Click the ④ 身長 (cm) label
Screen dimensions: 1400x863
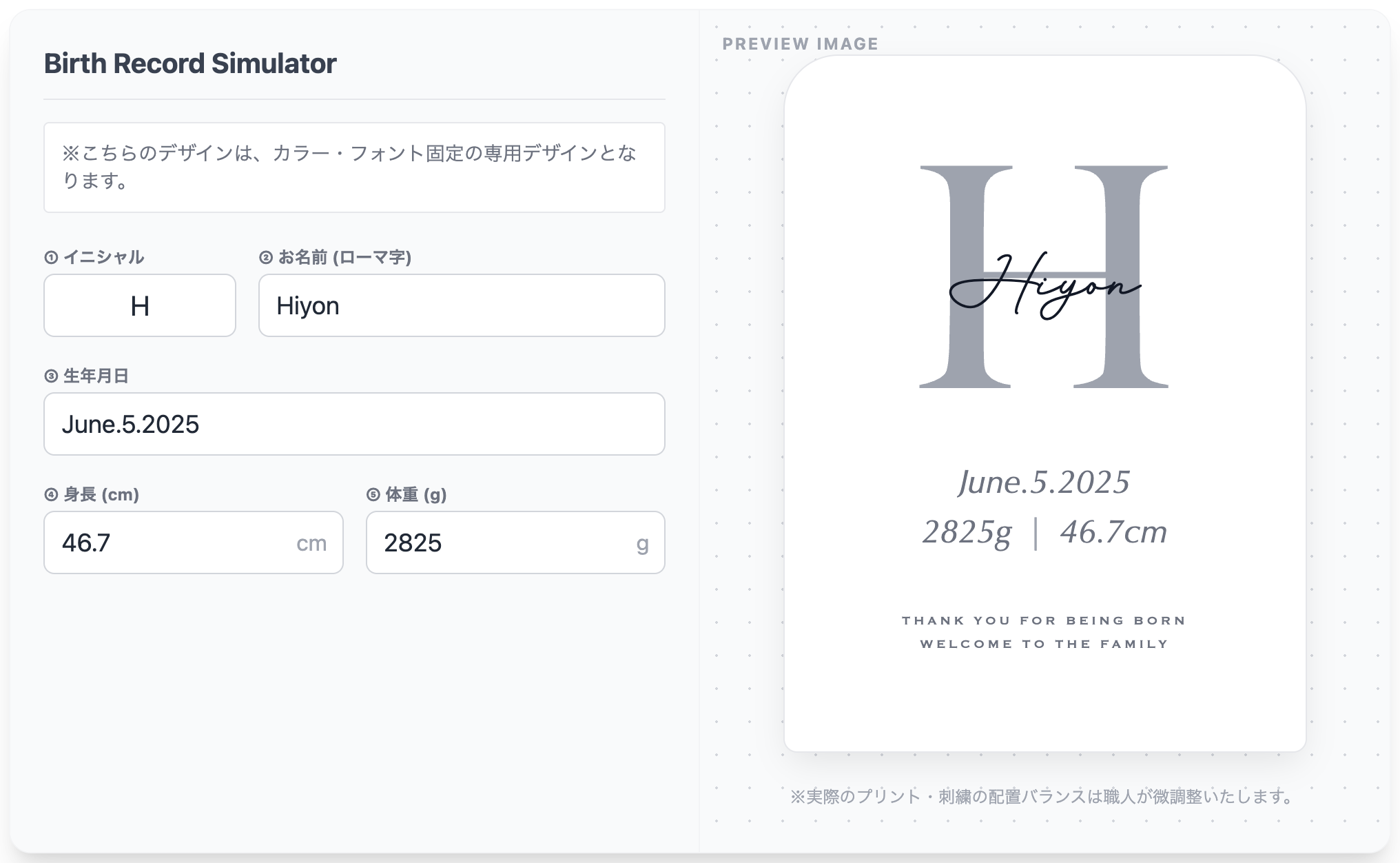point(92,494)
